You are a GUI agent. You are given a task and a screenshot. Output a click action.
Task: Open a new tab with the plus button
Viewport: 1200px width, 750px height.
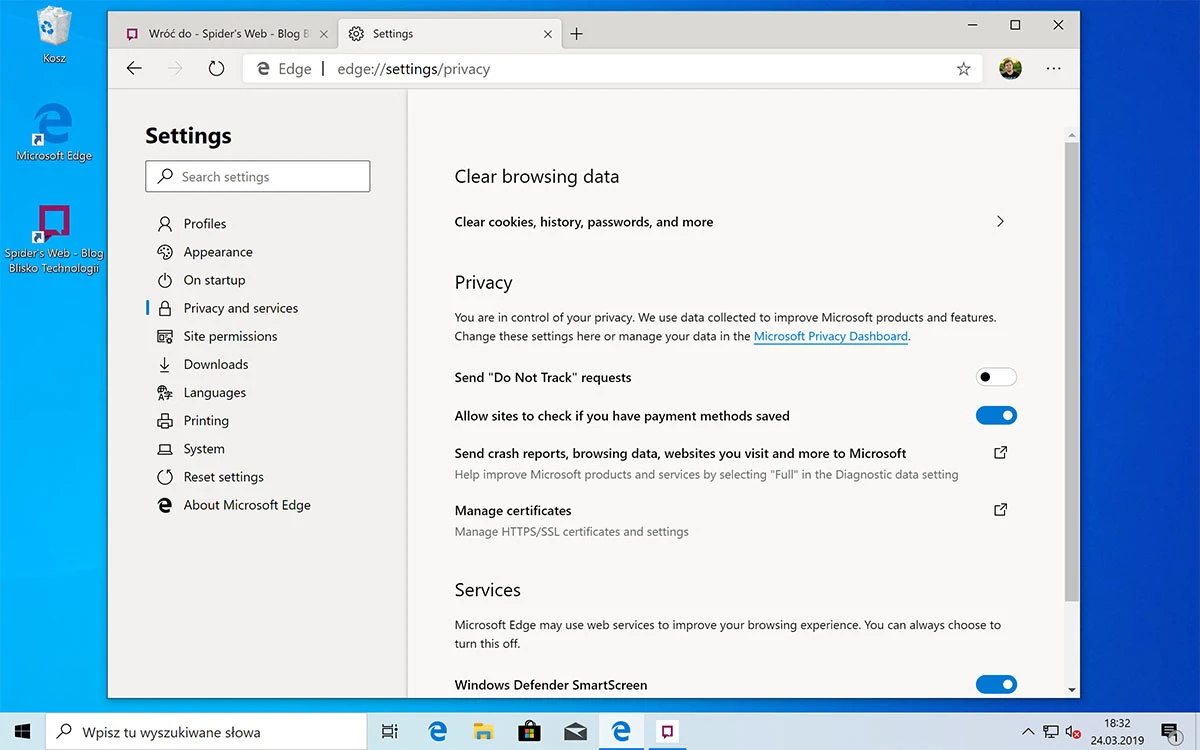pos(576,34)
